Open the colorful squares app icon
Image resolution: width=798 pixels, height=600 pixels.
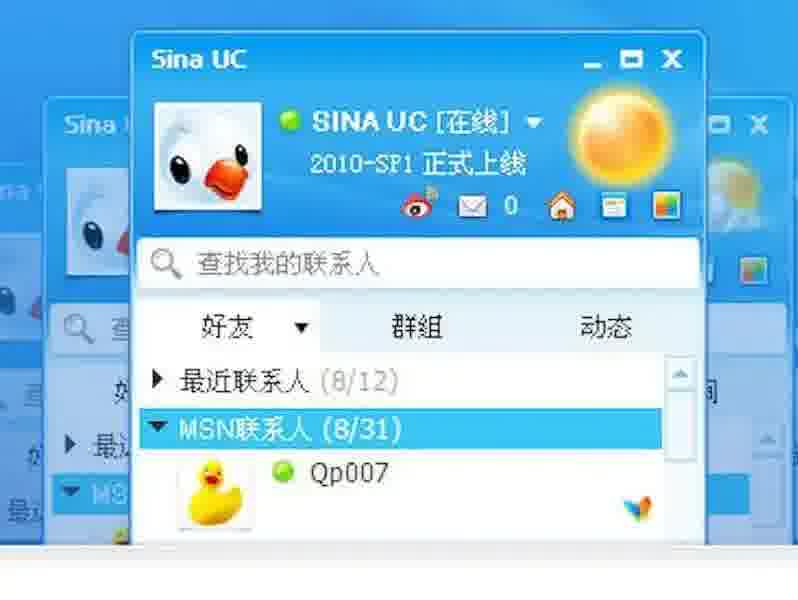tap(666, 206)
